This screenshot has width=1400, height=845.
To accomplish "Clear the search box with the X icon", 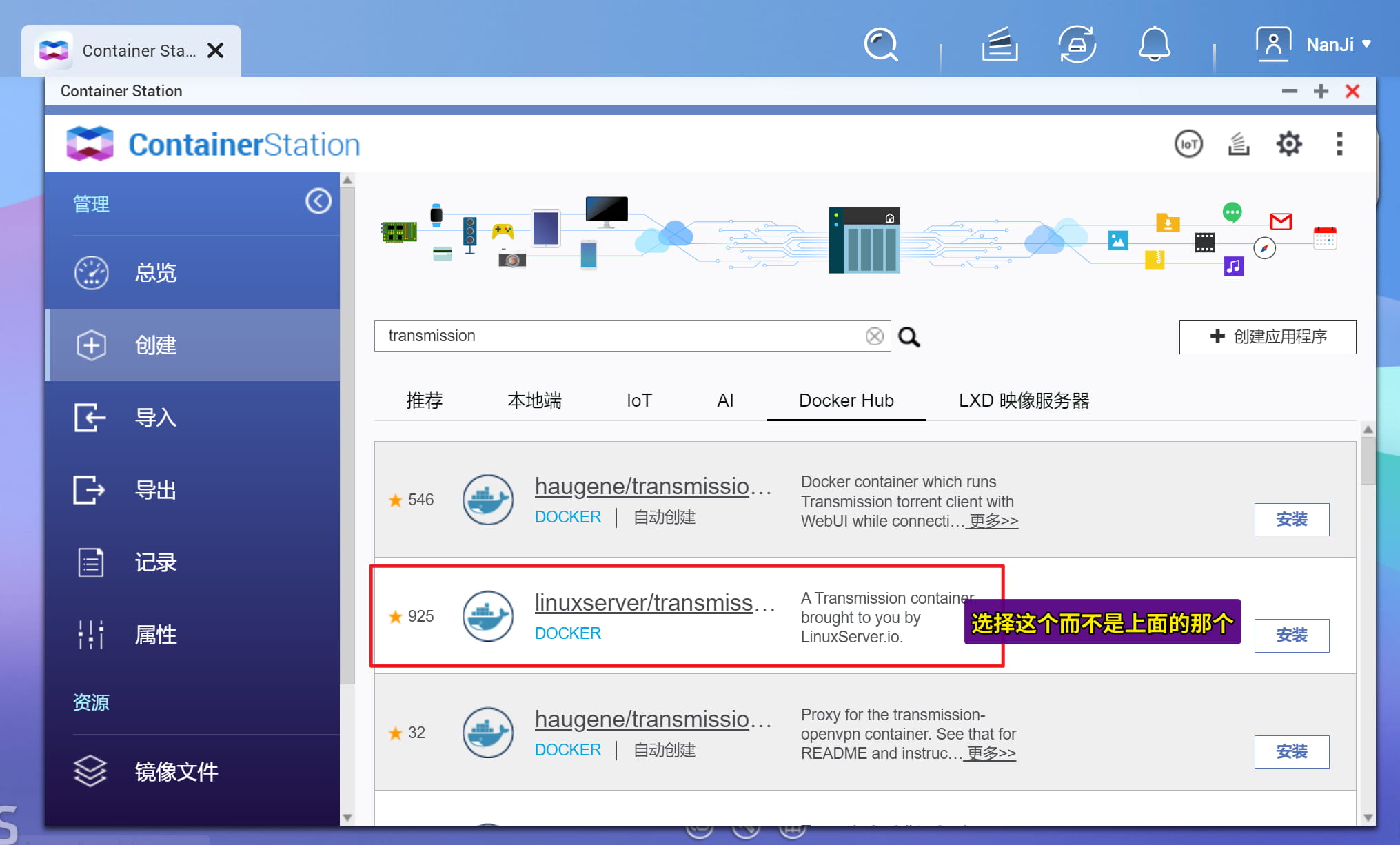I will (x=874, y=336).
